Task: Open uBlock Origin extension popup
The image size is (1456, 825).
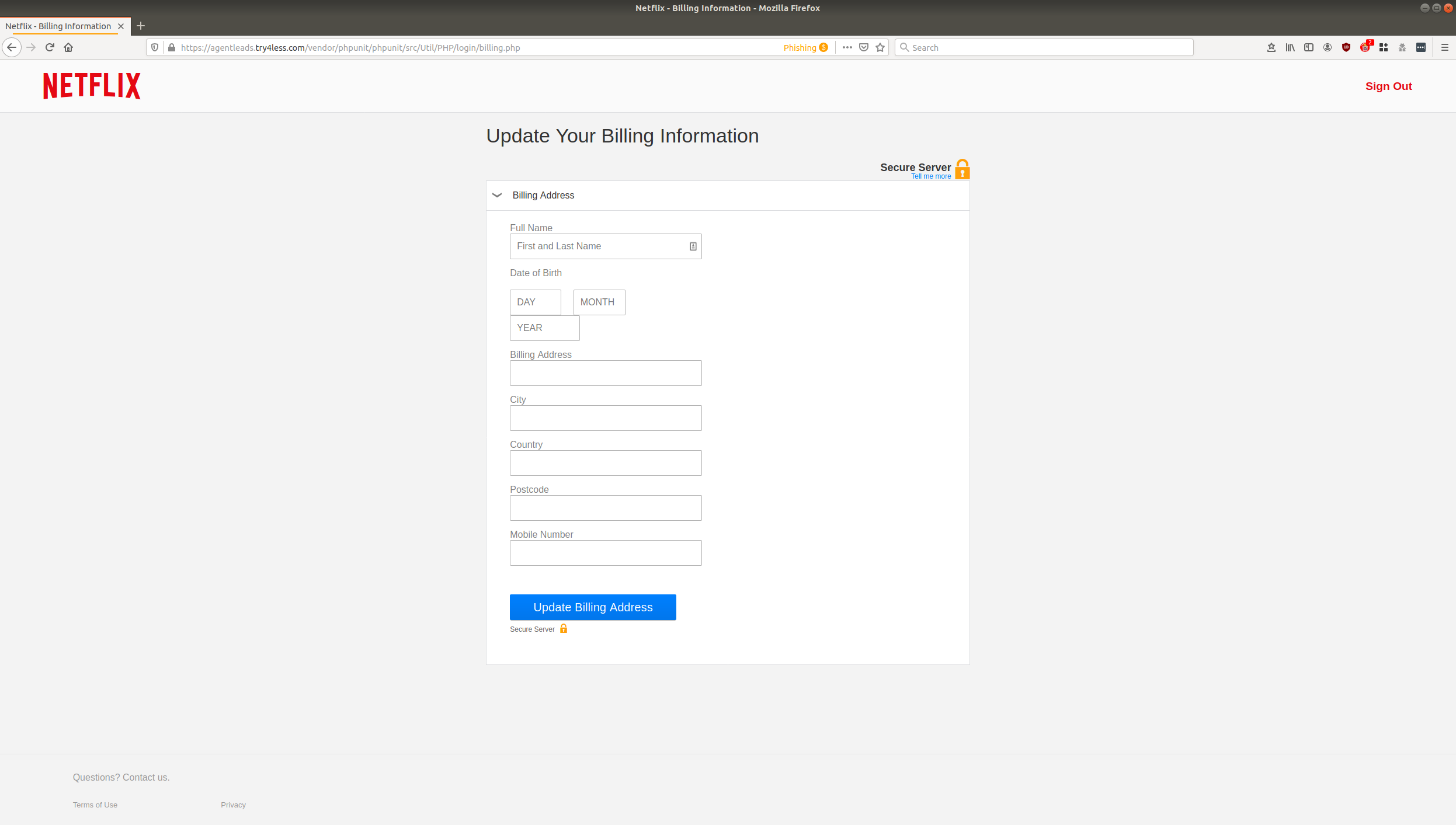Action: coord(1346,47)
